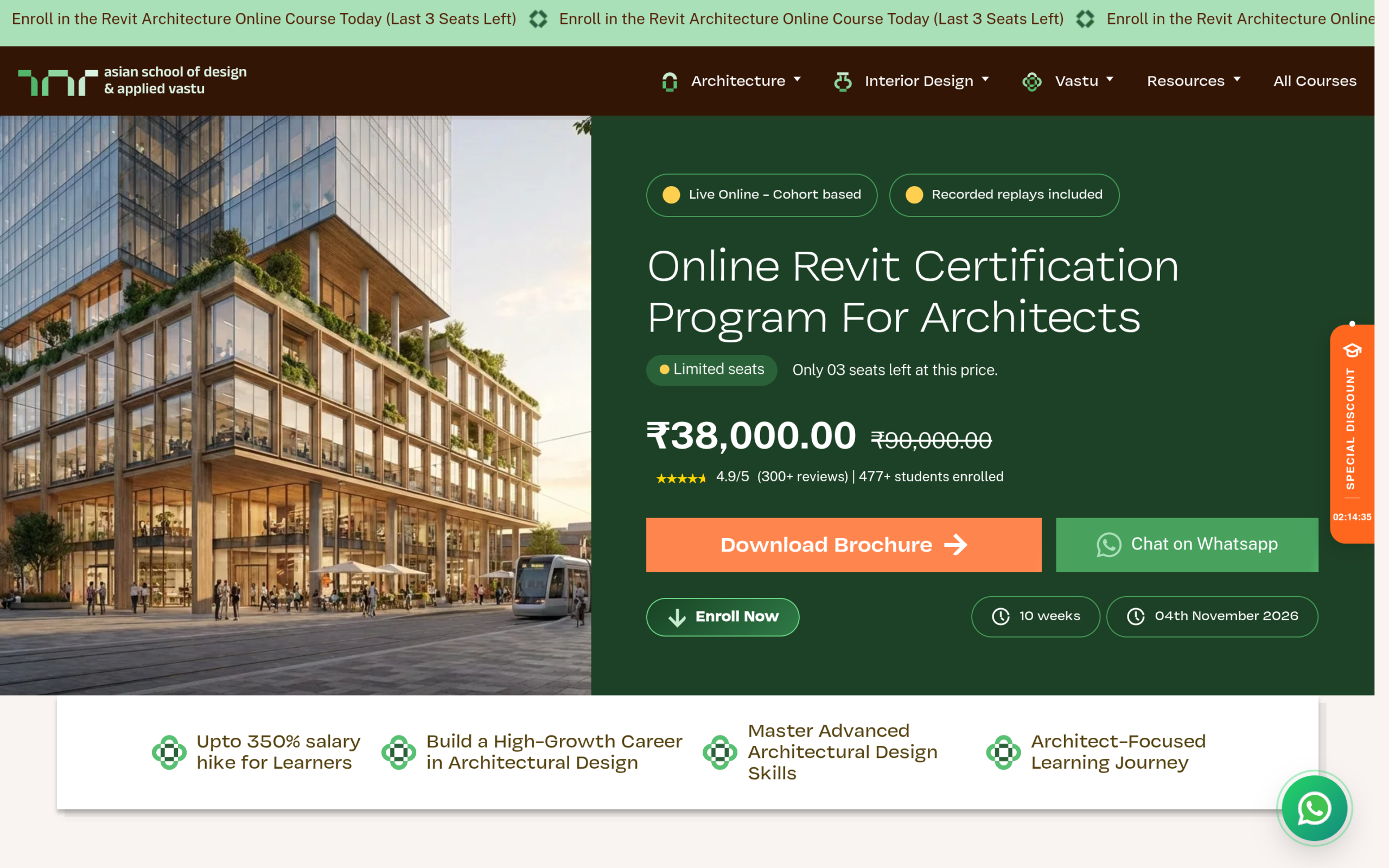This screenshot has height=868, width=1389.
Task: Click the 477+ students enrolled text
Action: (931, 476)
